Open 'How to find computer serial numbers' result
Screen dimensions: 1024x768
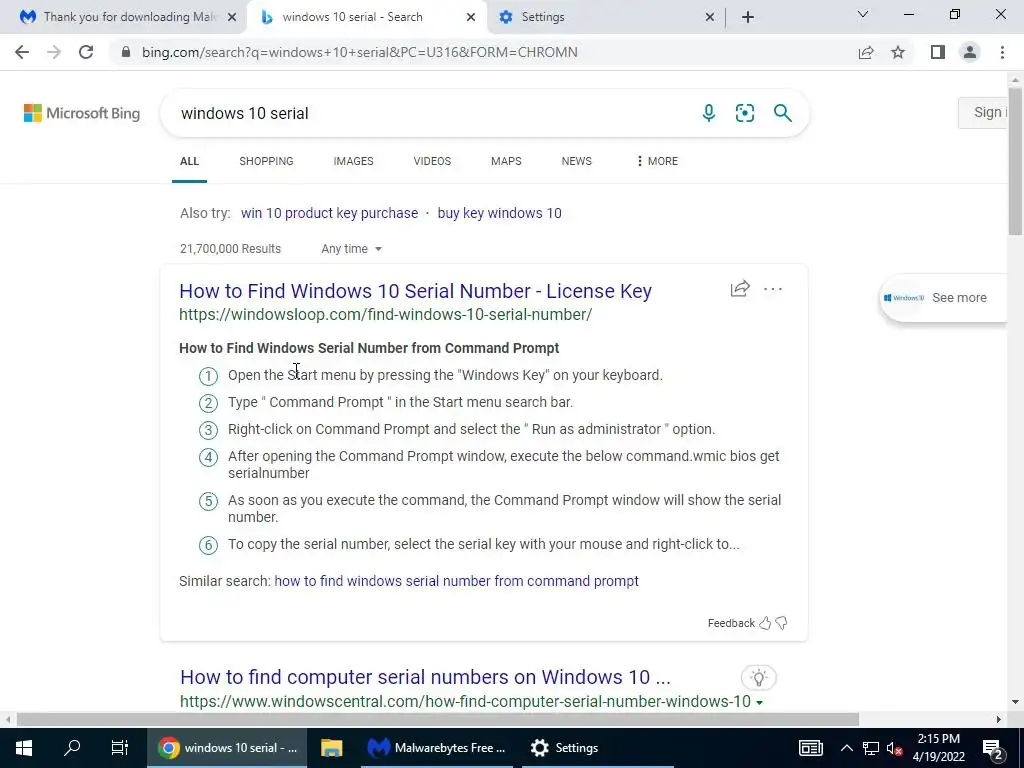point(425,677)
